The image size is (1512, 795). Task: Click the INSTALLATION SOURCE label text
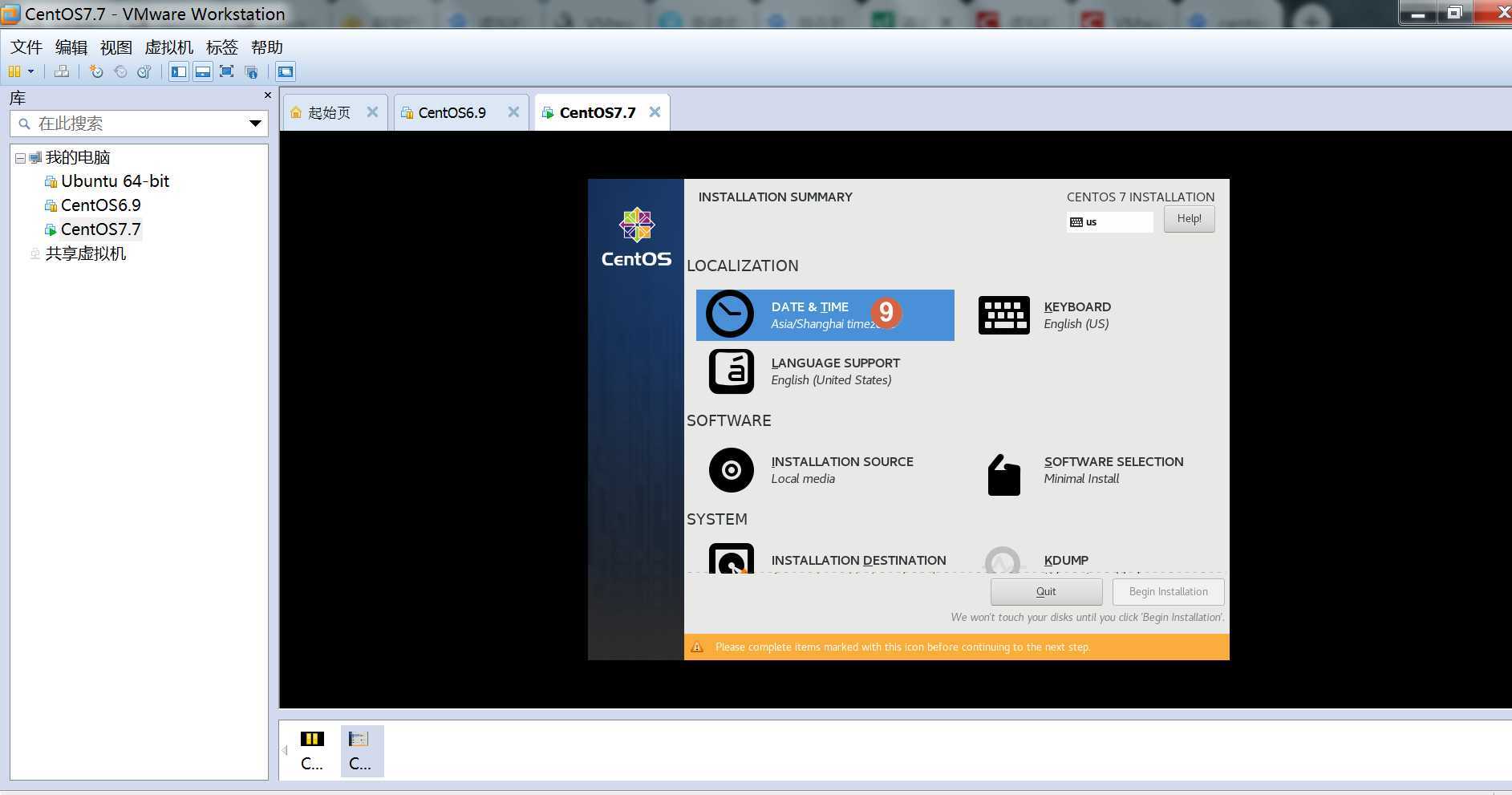[x=842, y=462]
